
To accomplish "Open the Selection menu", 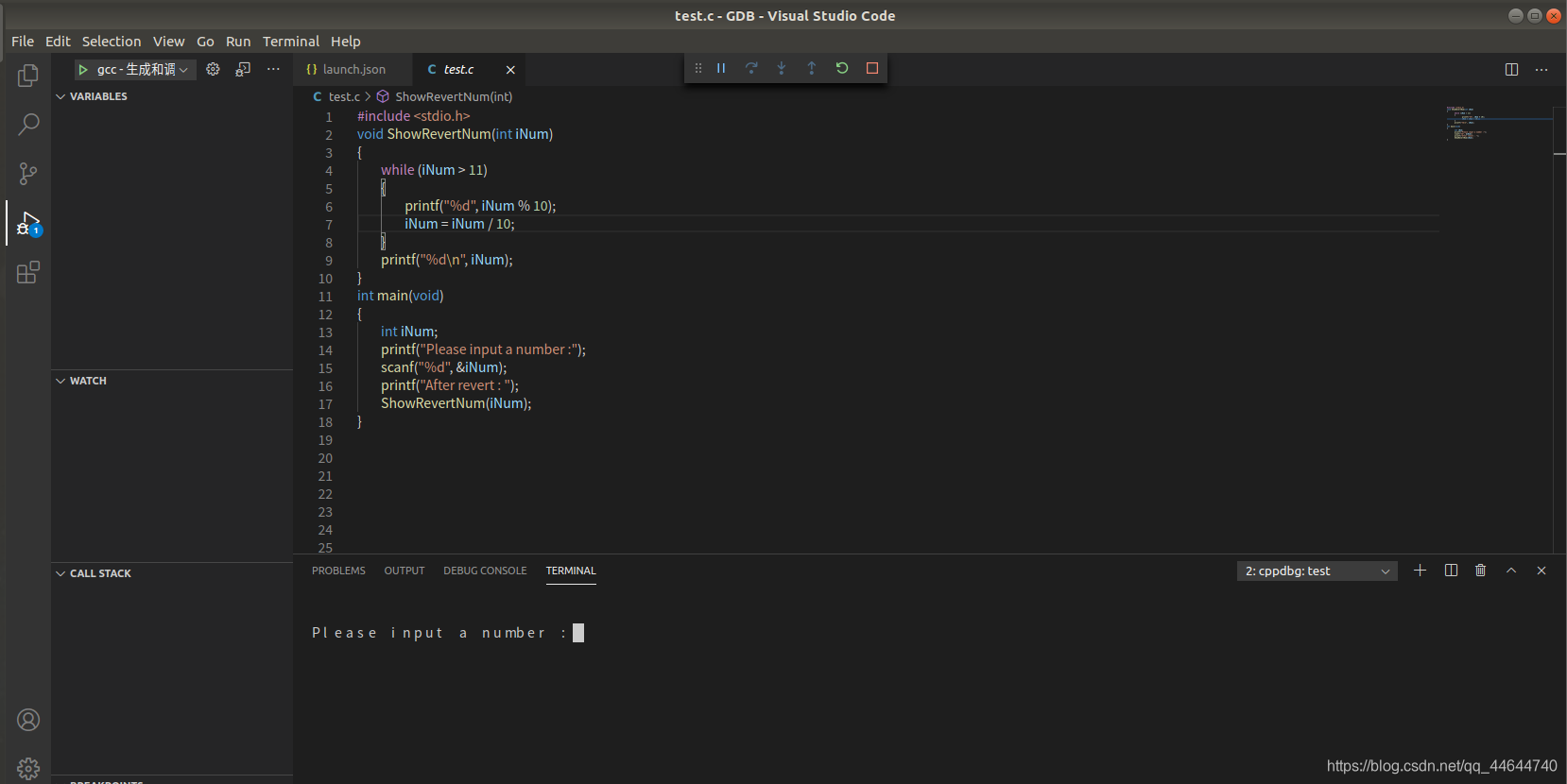I will pyautogui.click(x=112, y=42).
